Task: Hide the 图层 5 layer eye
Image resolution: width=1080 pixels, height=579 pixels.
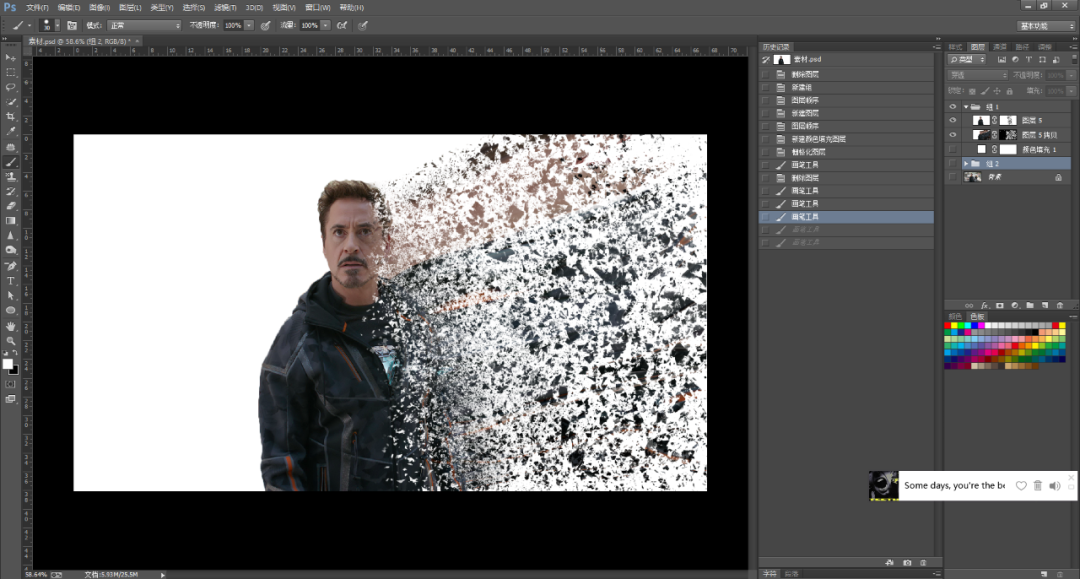Action: (x=953, y=120)
